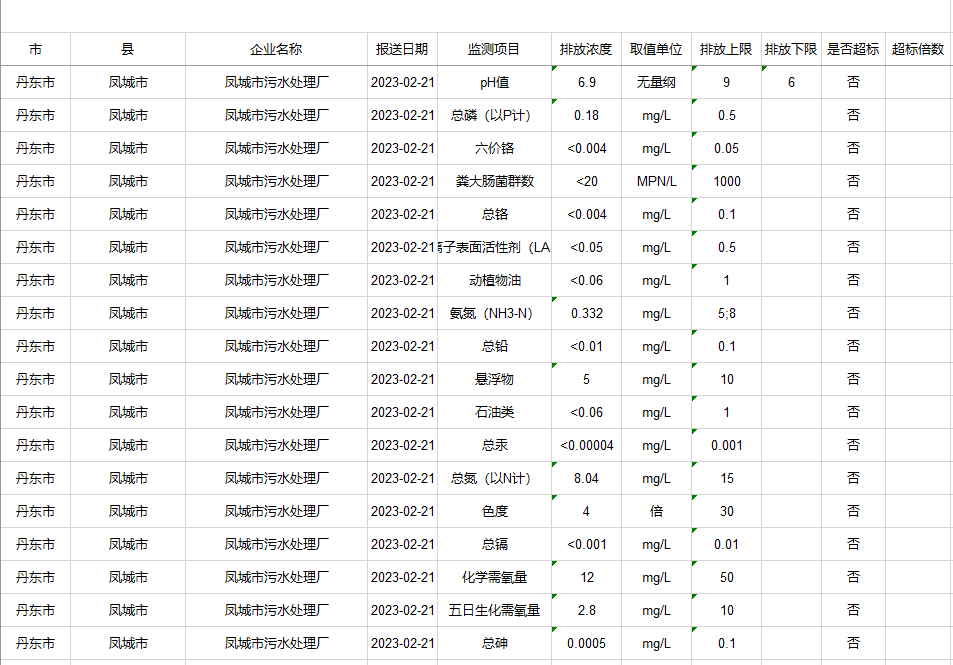Click the 色度 cell
953x665 pixels.
click(x=494, y=511)
